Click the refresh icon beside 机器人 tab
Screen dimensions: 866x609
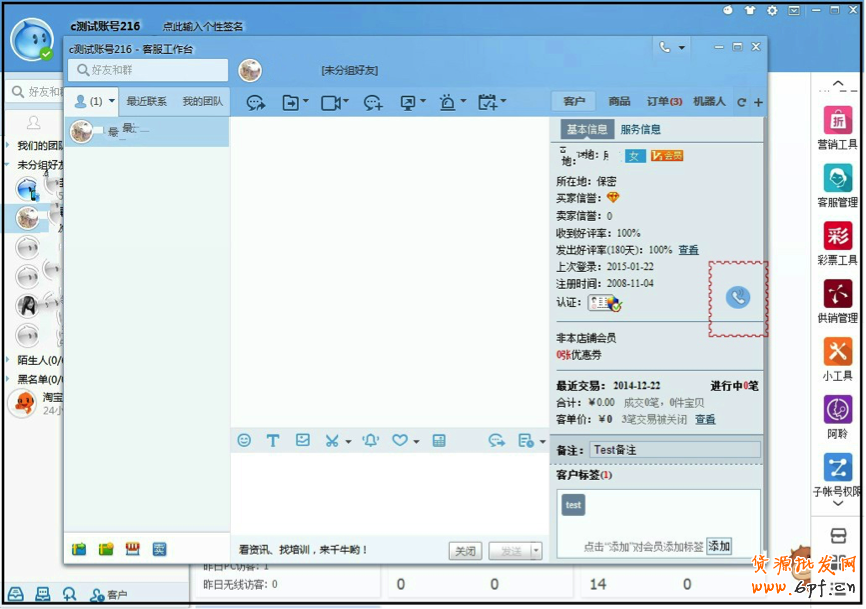[741, 102]
